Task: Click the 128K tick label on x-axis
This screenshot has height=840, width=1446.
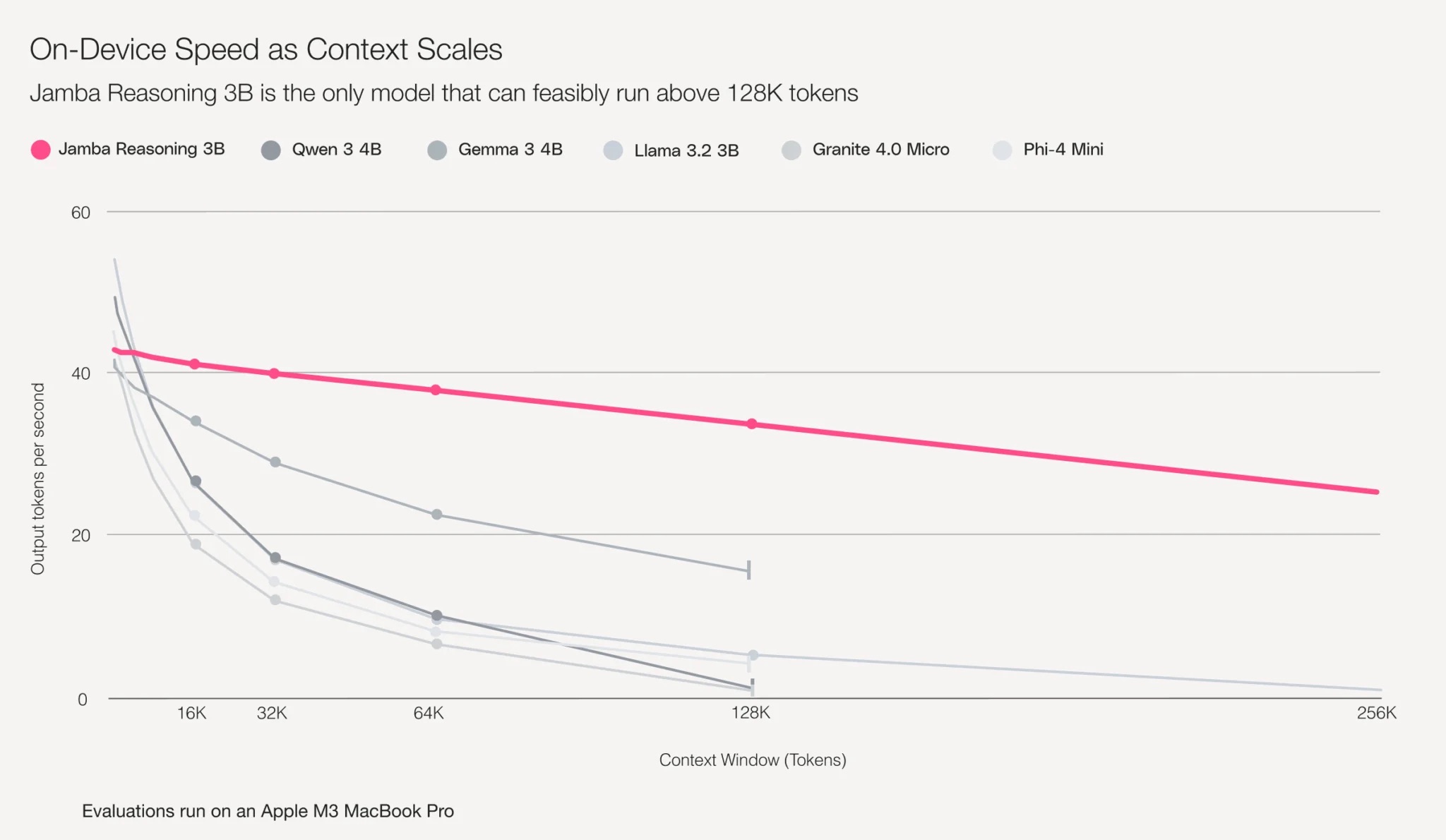Action: tap(751, 713)
